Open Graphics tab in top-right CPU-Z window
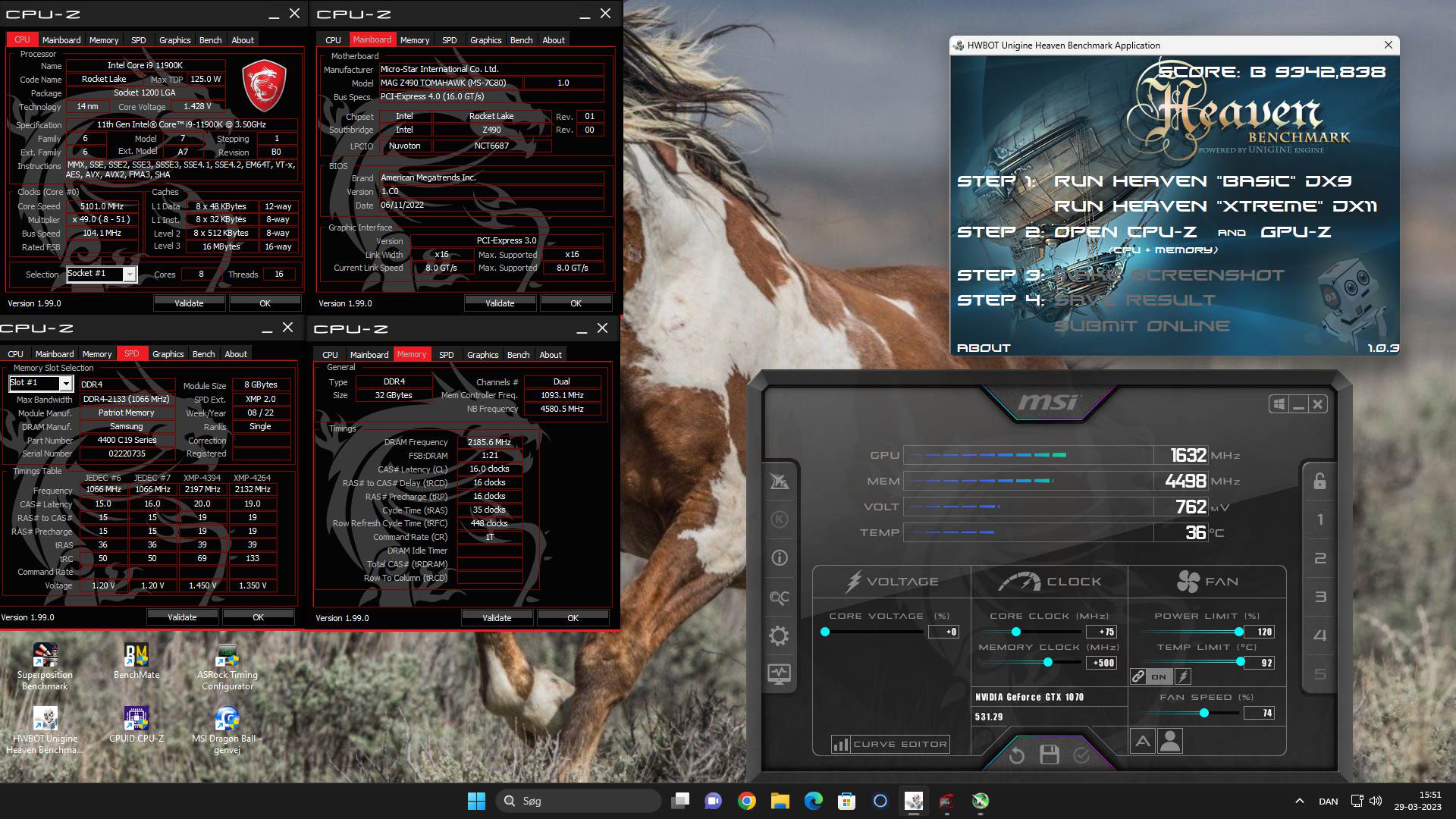This screenshot has width=1456, height=819. 485,40
